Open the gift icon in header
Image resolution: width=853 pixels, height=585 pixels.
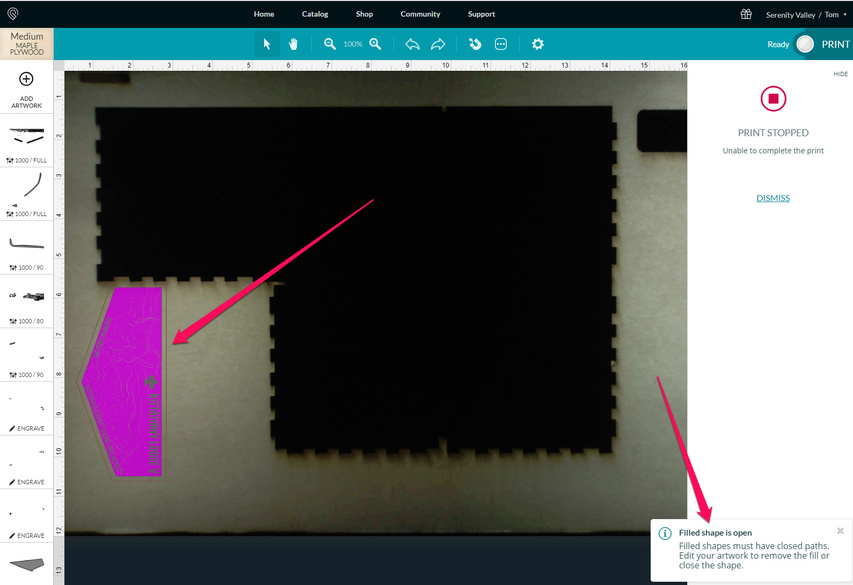tap(746, 14)
